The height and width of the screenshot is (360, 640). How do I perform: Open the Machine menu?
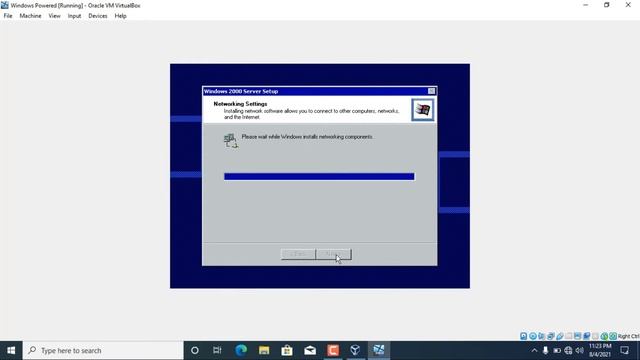30,16
